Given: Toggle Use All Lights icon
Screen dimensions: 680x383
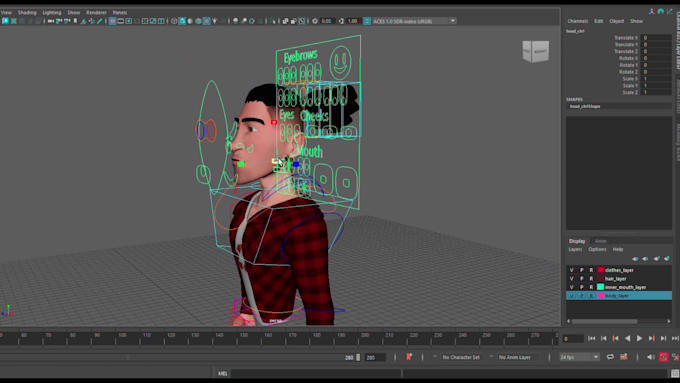Looking at the screenshot, I should 215,21.
